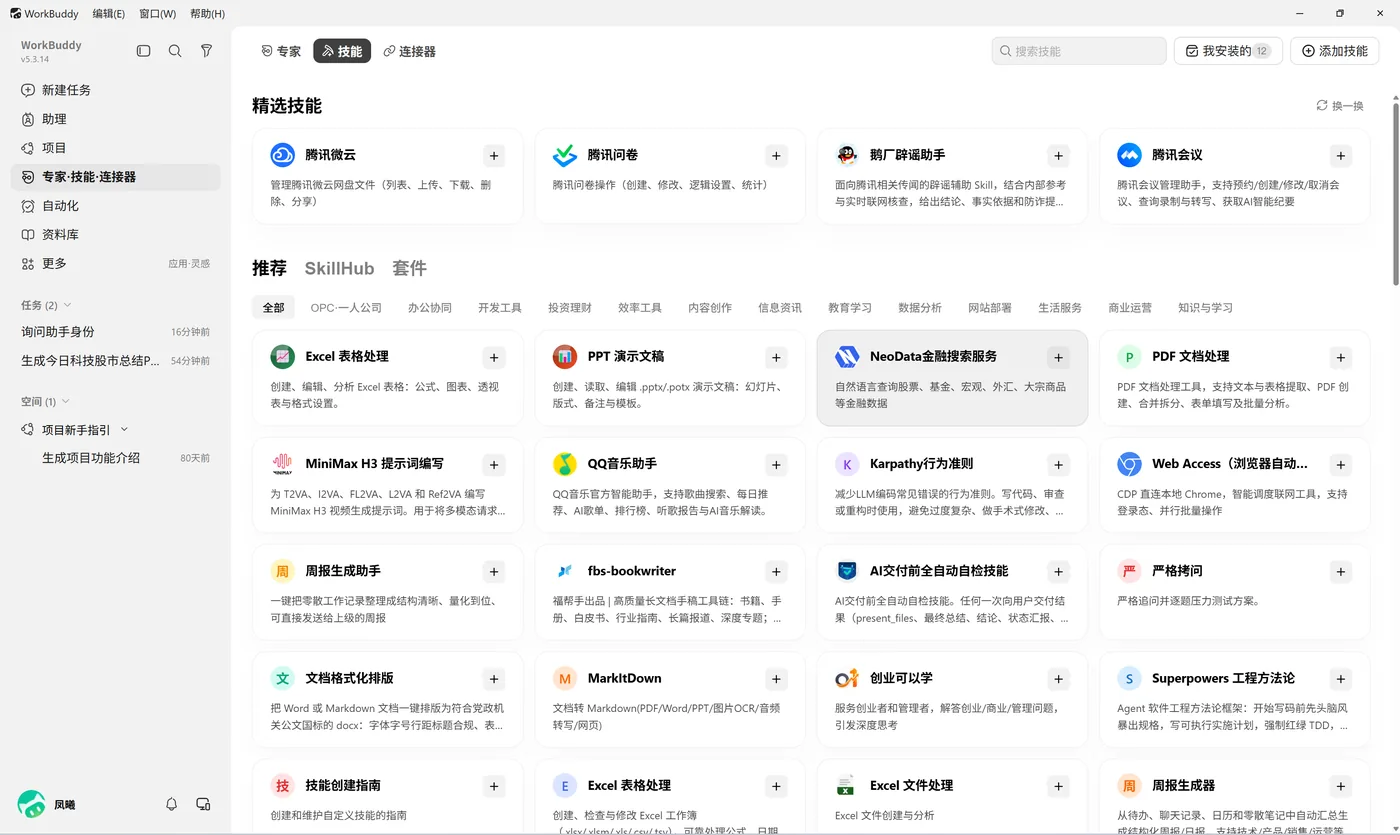This screenshot has height=835, width=1400.
Task: Click the 我安装的 button
Action: pos(1228,51)
